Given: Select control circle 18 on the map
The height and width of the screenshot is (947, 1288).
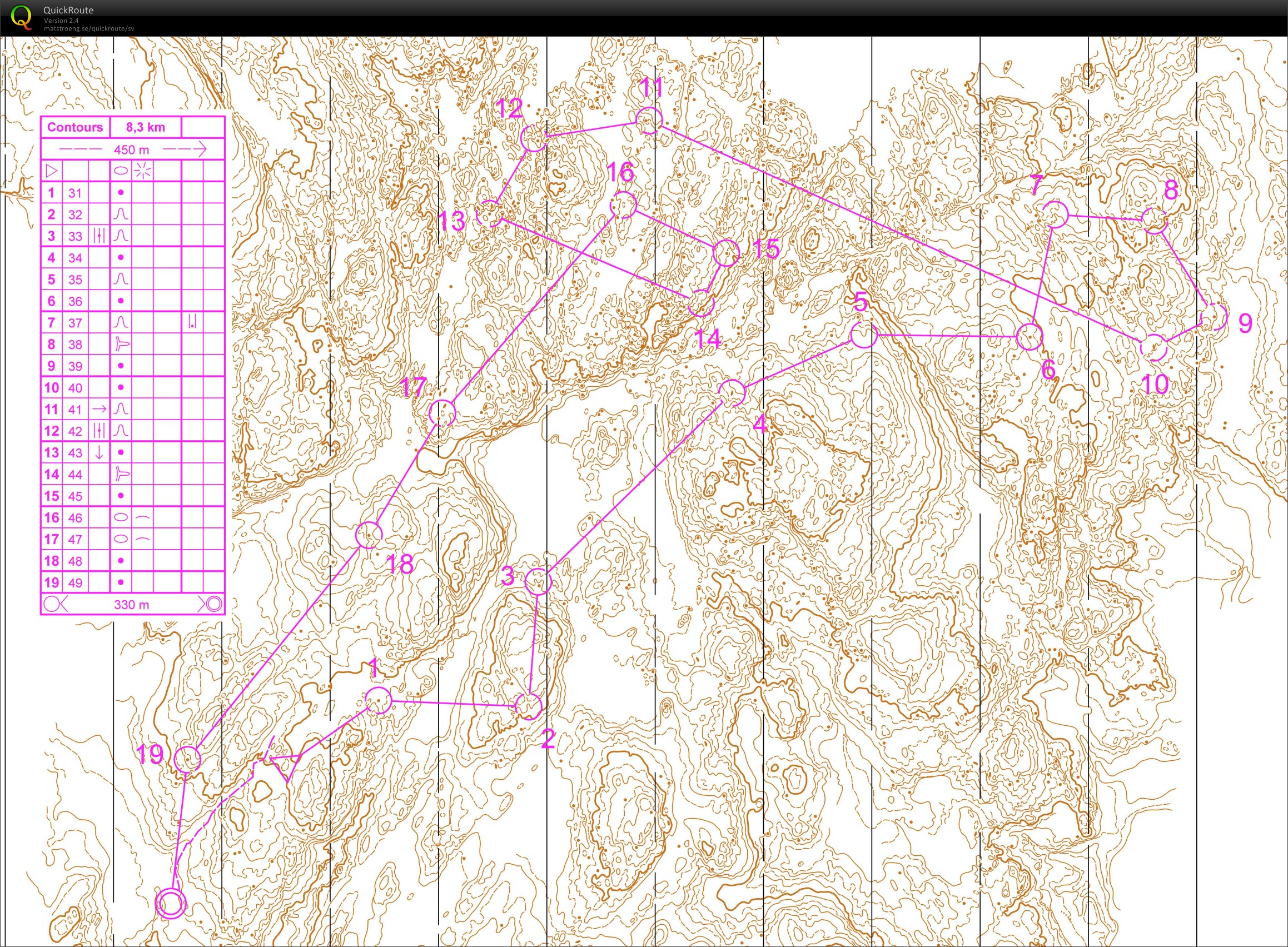Looking at the screenshot, I should pyautogui.click(x=369, y=535).
